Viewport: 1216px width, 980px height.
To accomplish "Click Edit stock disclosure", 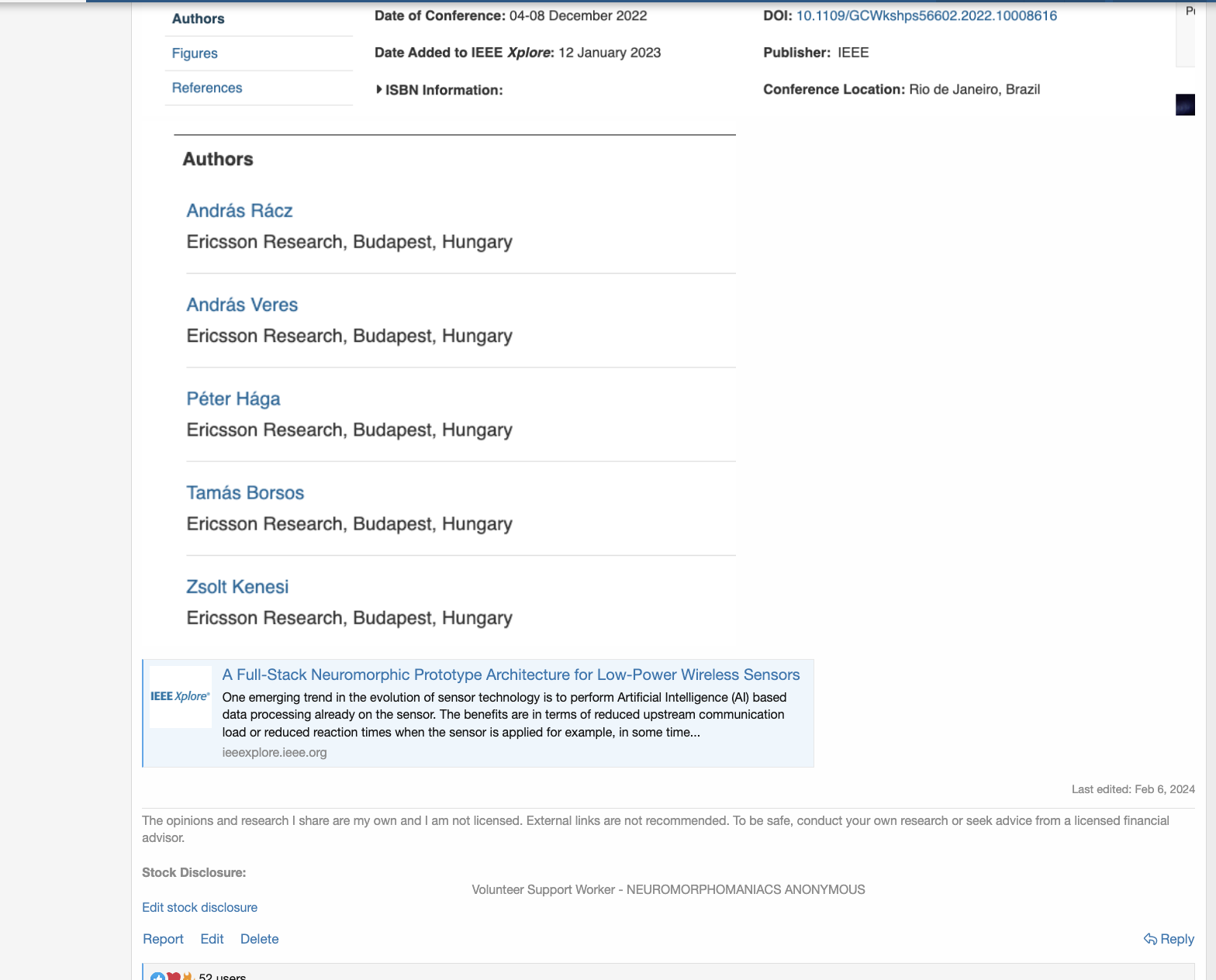I will coord(199,907).
